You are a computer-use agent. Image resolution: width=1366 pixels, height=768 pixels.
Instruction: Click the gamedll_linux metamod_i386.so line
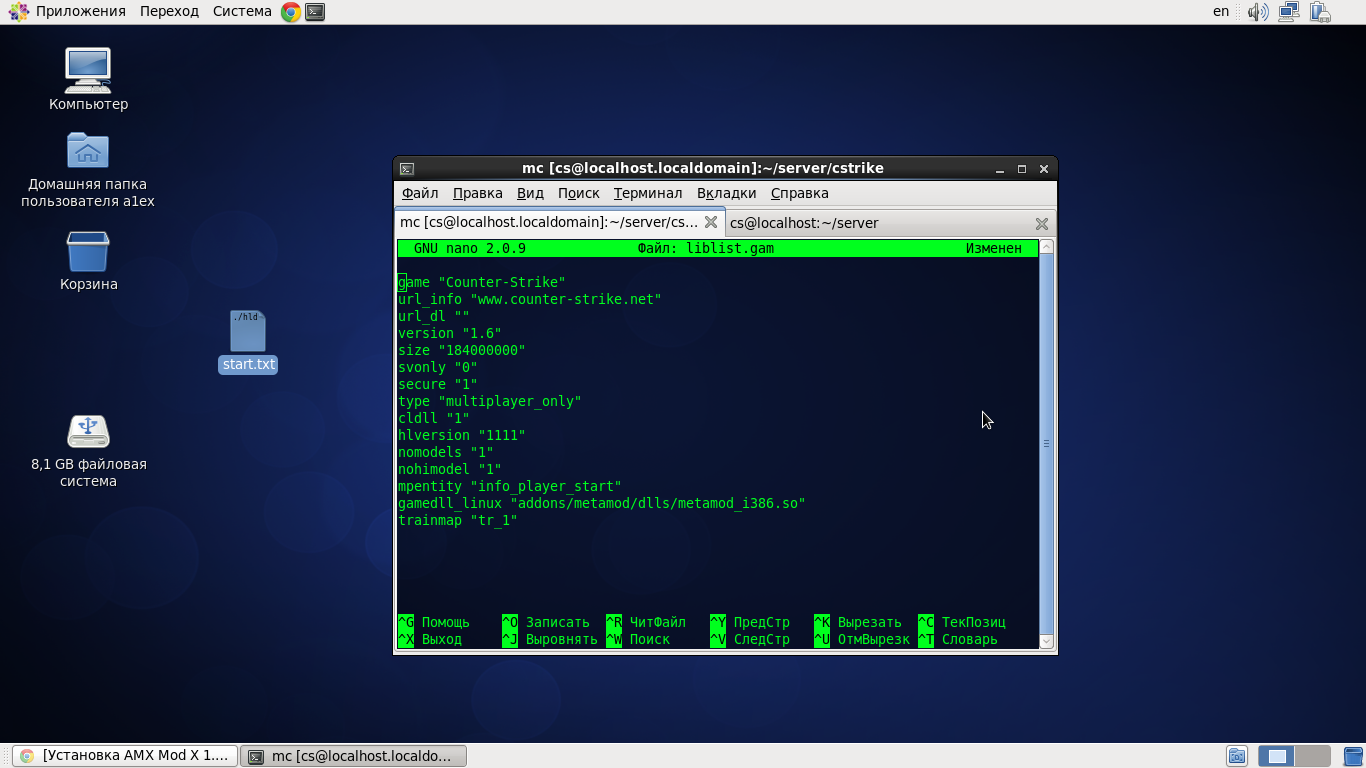(602, 503)
